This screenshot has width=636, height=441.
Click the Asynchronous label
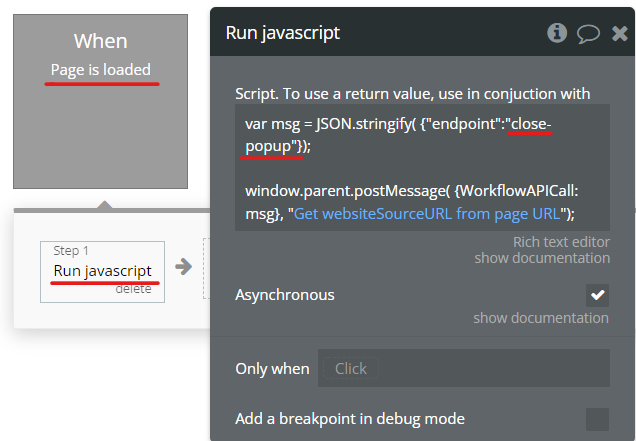click(x=285, y=295)
